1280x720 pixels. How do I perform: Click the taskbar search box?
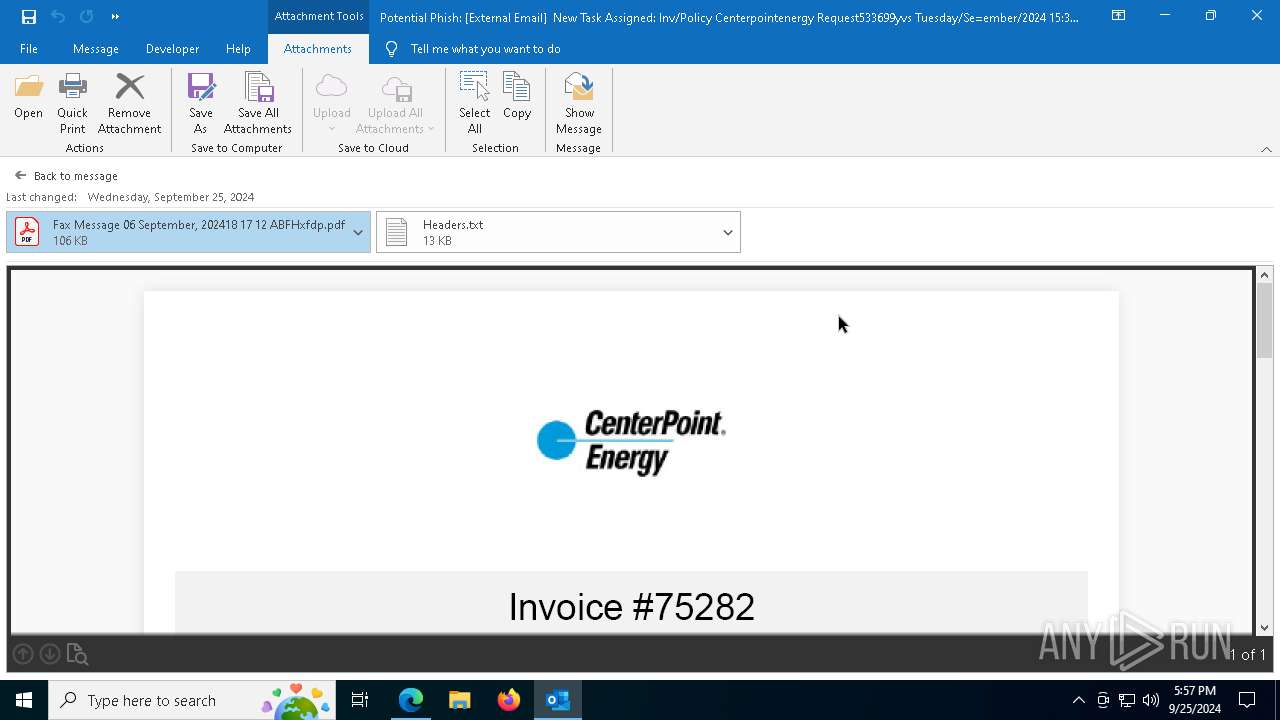coord(194,700)
